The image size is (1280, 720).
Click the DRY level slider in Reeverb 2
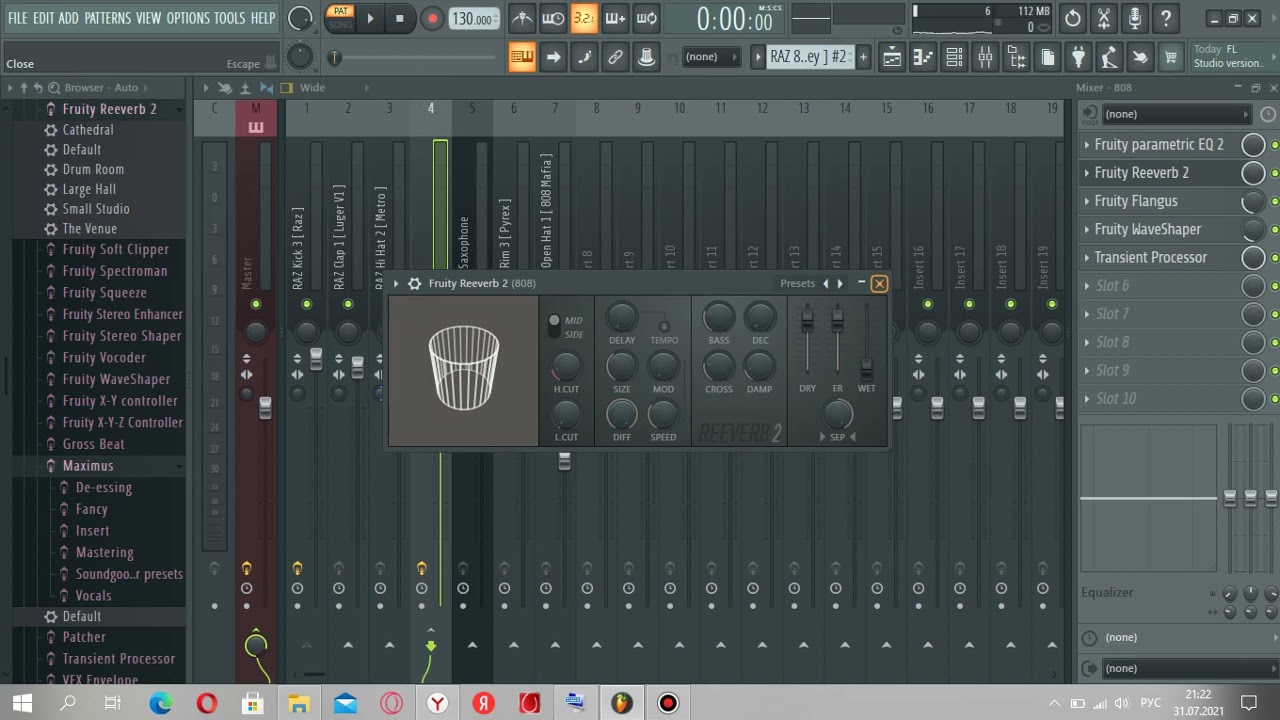[807, 319]
